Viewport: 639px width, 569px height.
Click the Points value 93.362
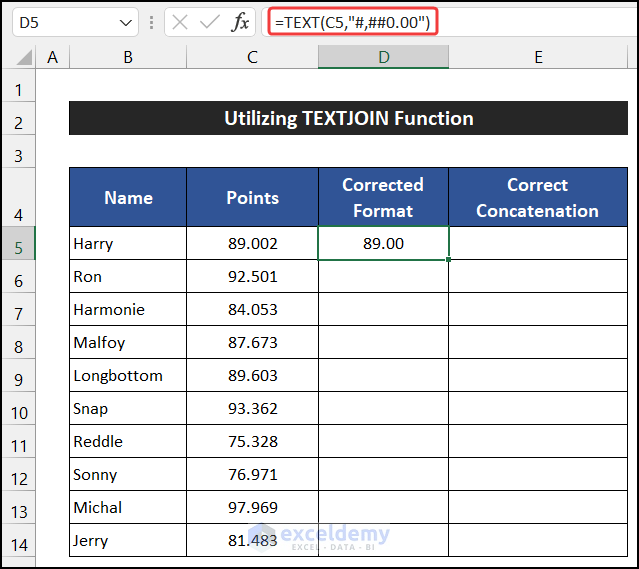[x=252, y=409]
